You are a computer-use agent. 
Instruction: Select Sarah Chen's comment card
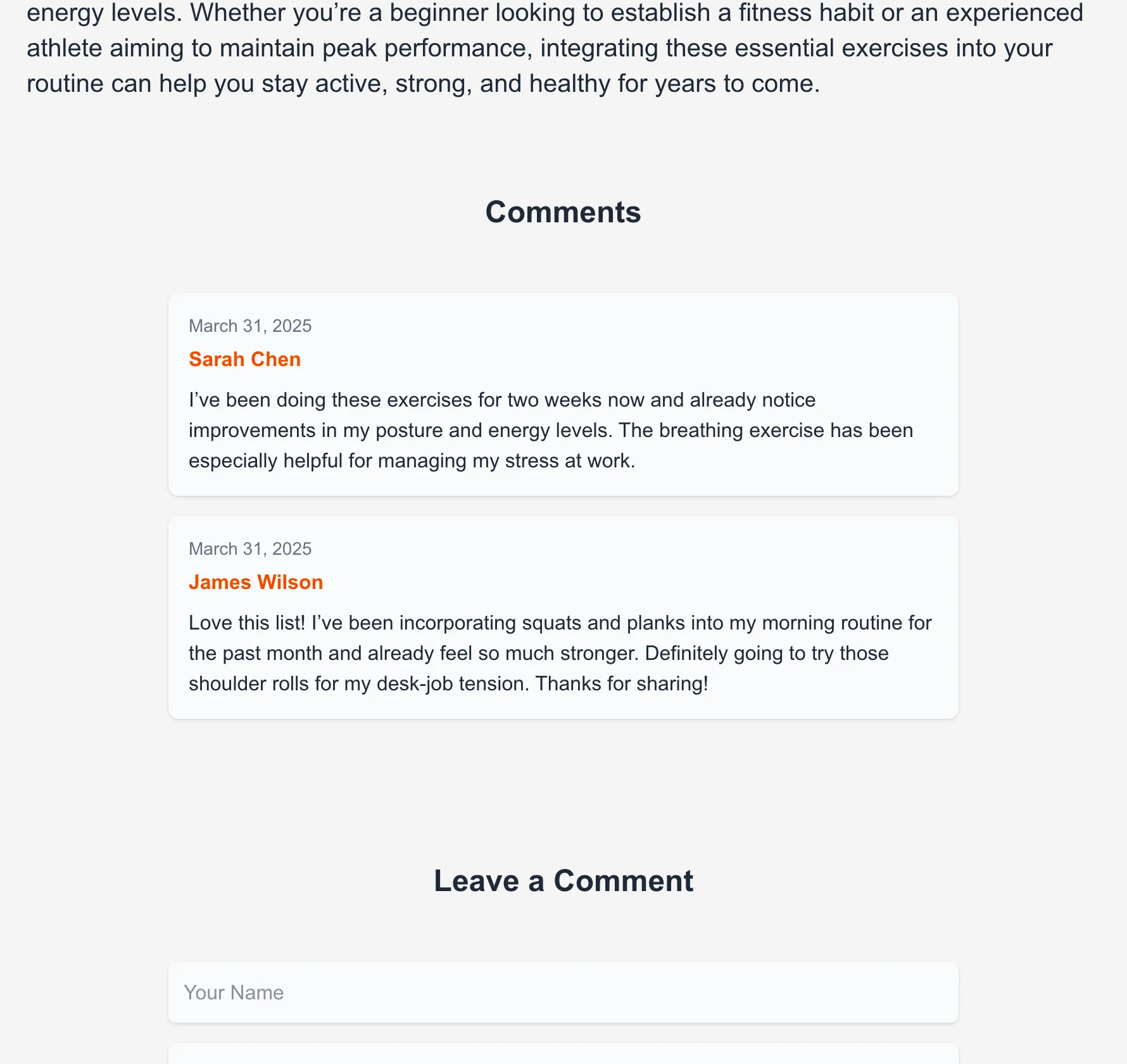563,393
